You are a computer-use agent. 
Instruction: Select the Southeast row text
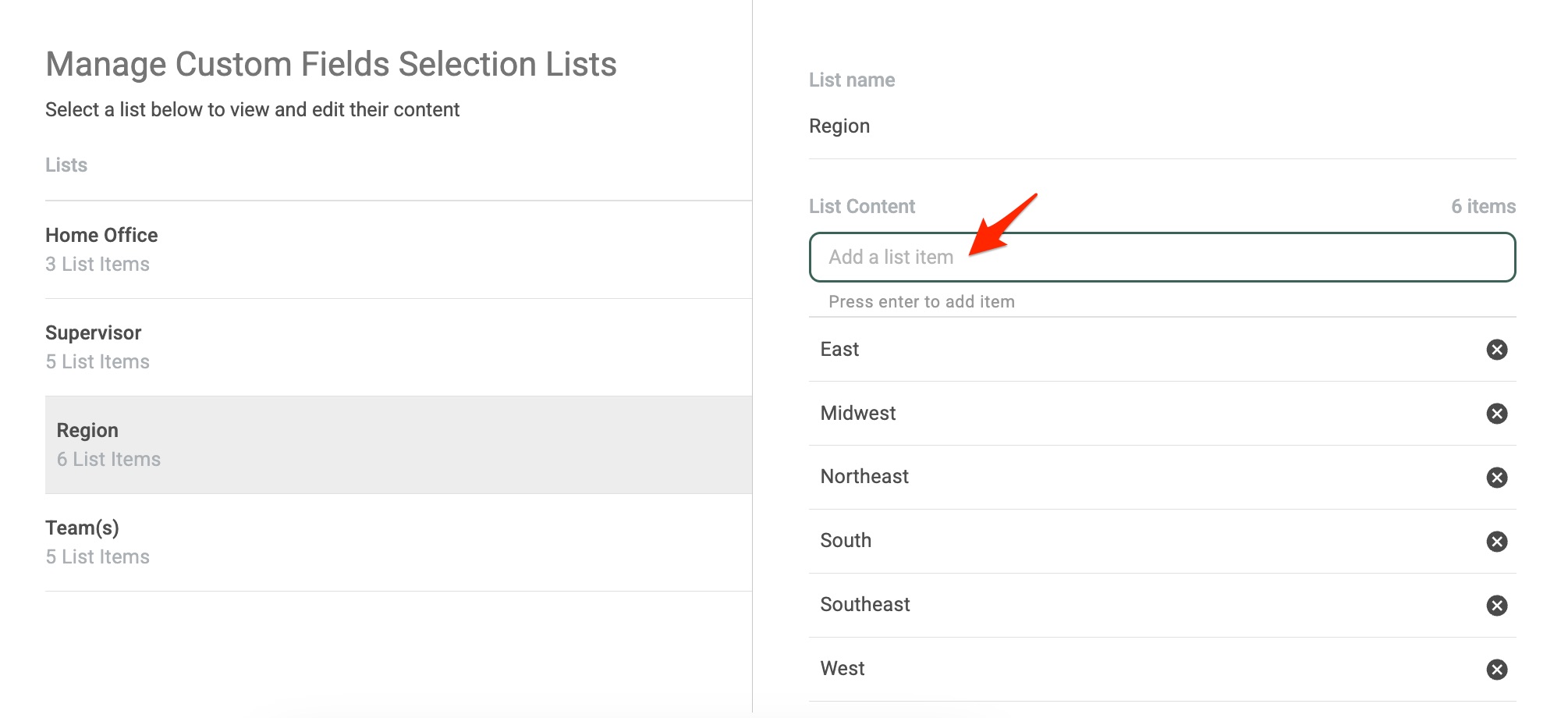tap(865, 605)
